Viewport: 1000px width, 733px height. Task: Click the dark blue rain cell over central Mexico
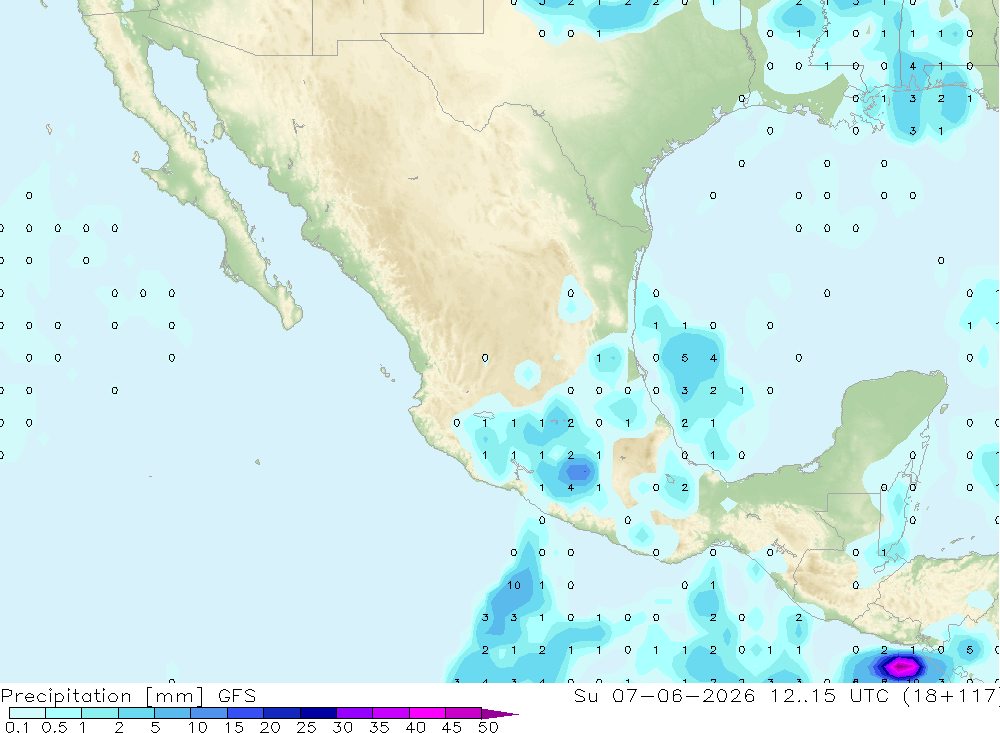click(x=577, y=473)
